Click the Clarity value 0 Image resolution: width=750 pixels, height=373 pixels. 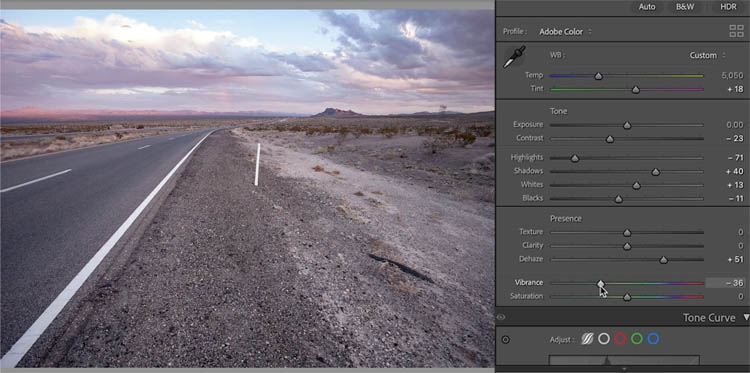click(741, 245)
